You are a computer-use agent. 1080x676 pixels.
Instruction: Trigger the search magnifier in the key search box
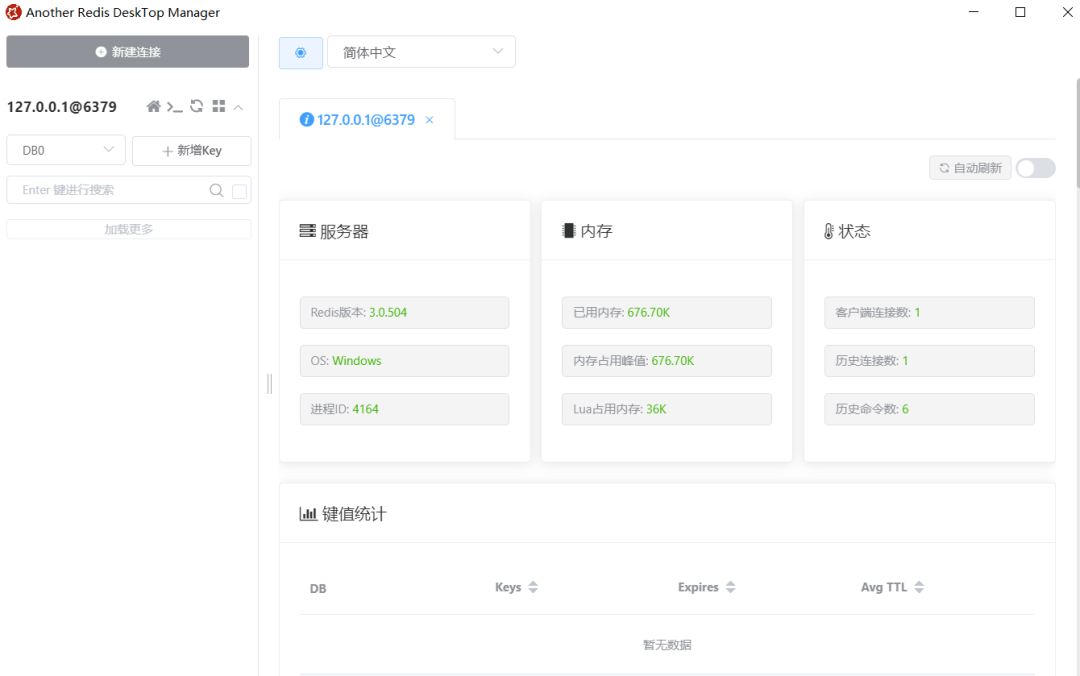(x=216, y=190)
